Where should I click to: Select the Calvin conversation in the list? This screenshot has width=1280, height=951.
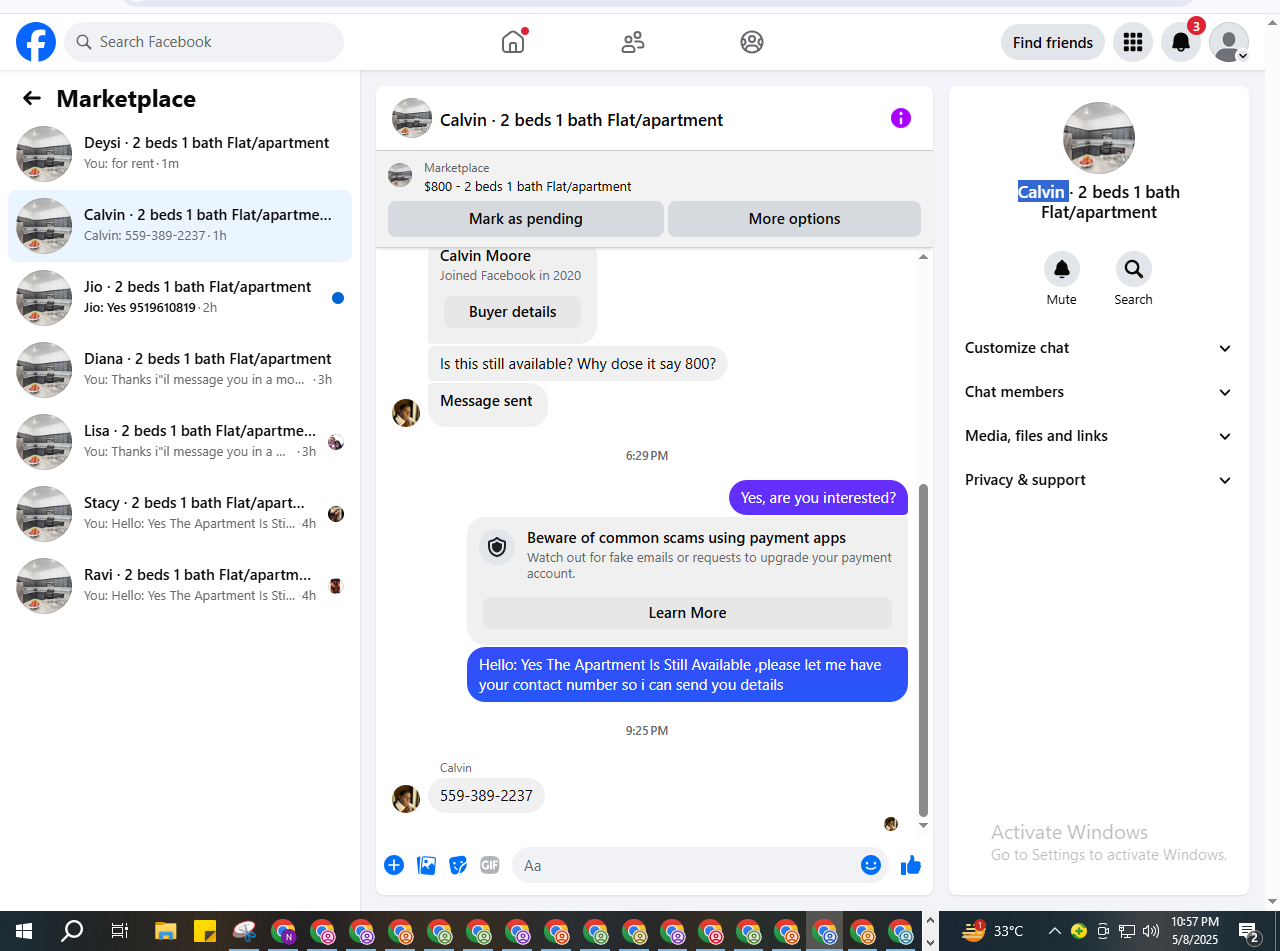pyautogui.click(x=180, y=226)
